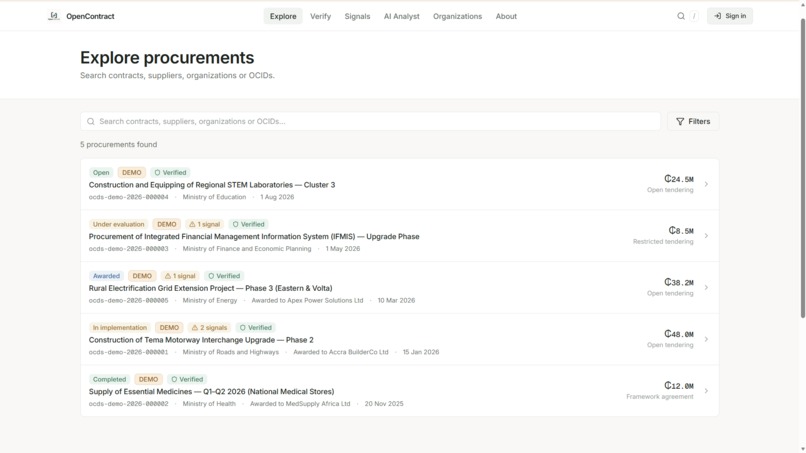806x453 pixels.
Task: Click the Sign in button
Action: (x=730, y=16)
